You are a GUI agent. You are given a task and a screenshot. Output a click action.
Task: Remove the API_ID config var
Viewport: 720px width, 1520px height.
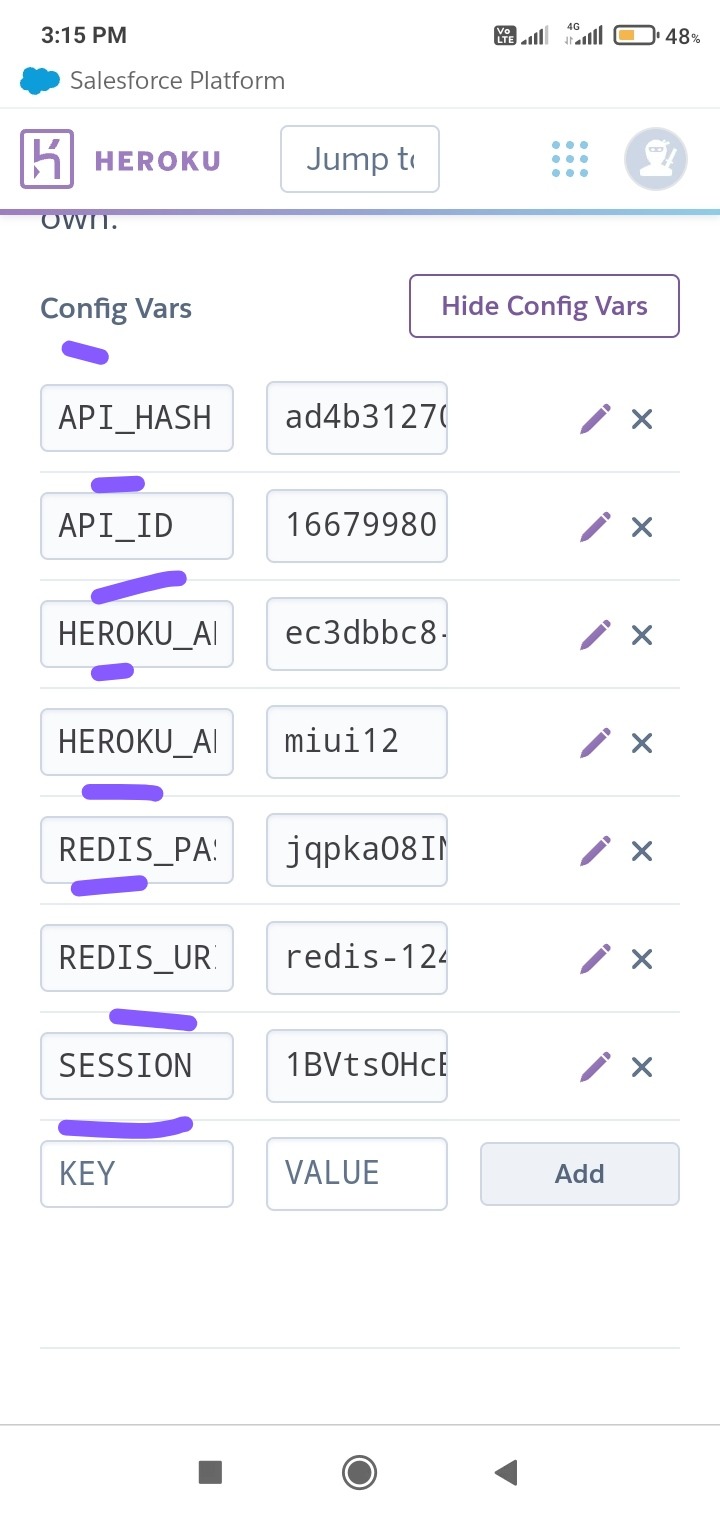tap(642, 527)
